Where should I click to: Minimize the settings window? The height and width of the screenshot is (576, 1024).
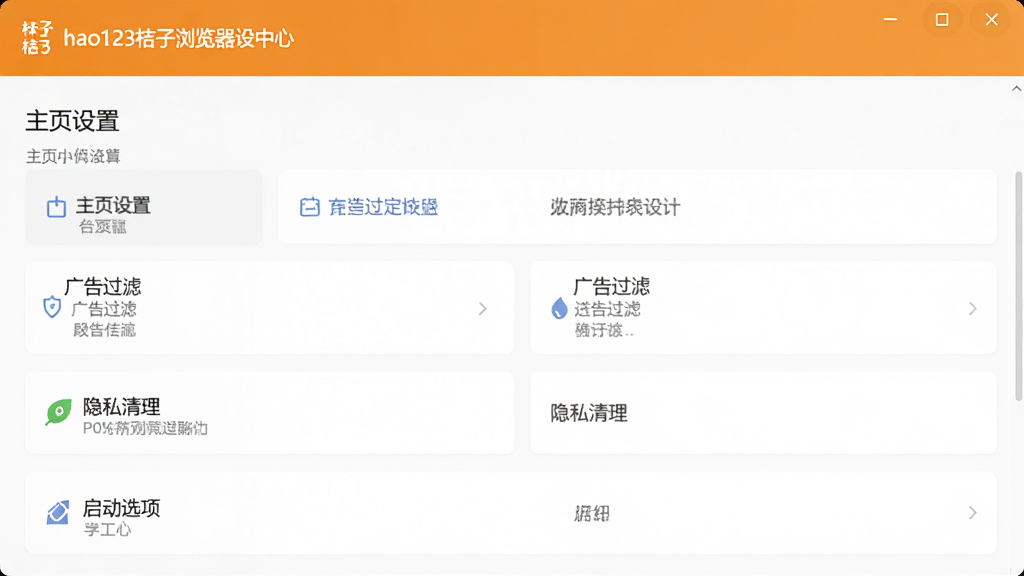coord(891,20)
